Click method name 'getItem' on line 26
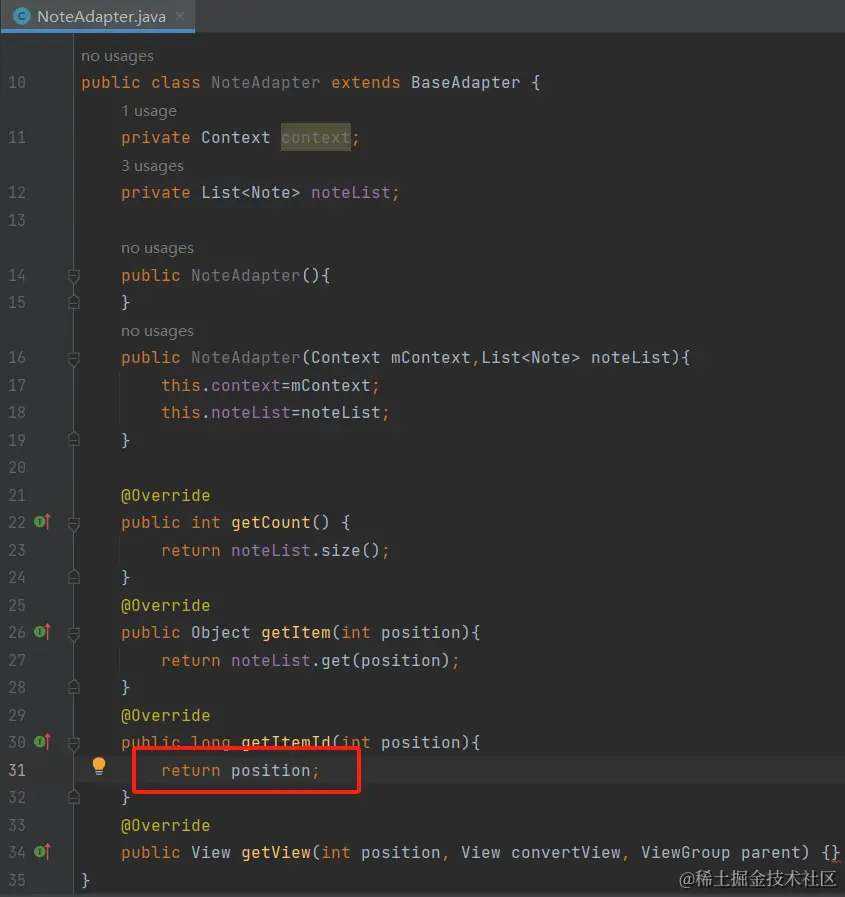 [x=296, y=632]
